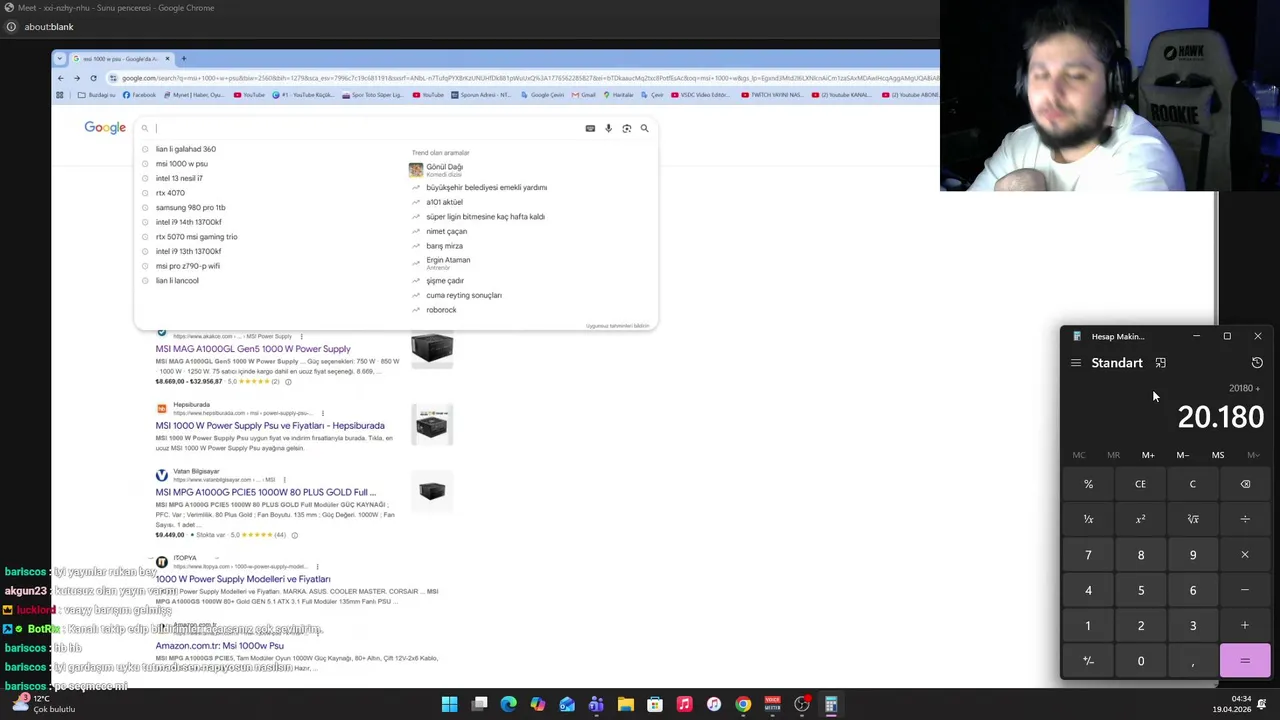Click the Google search input field
Image resolution: width=1280 pixels, height=720 pixels.
pyautogui.click(x=365, y=128)
